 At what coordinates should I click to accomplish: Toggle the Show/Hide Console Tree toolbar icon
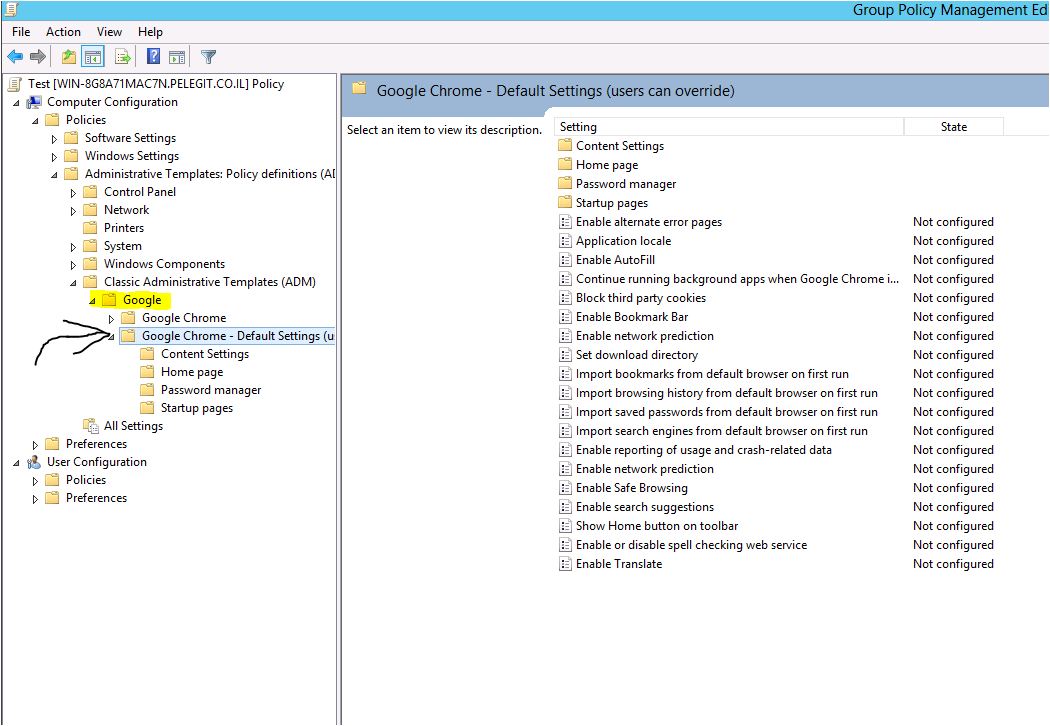click(x=92, y=57)
